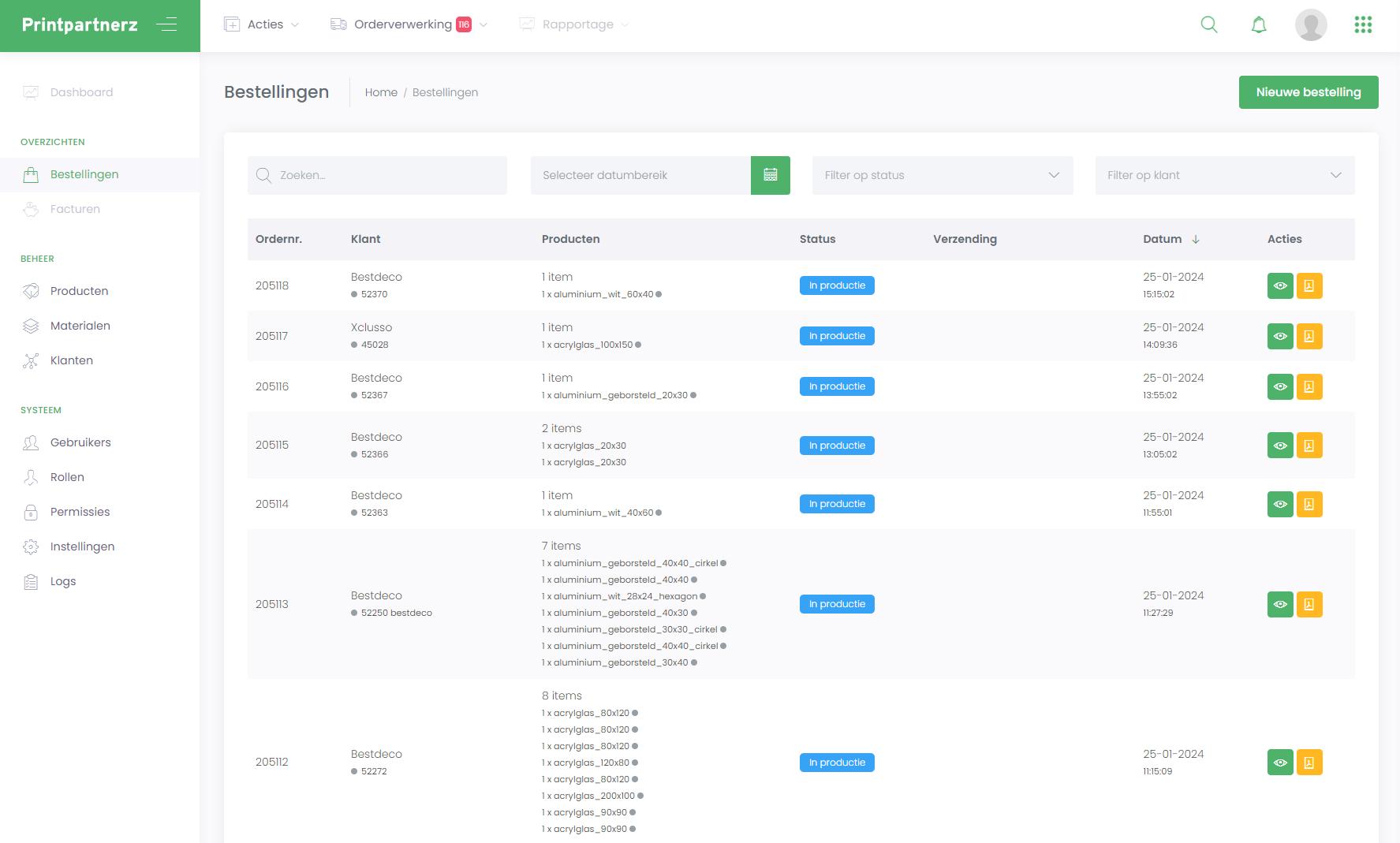Open the green apps grid icon

pyautogui.click(x=1363, y=24)
